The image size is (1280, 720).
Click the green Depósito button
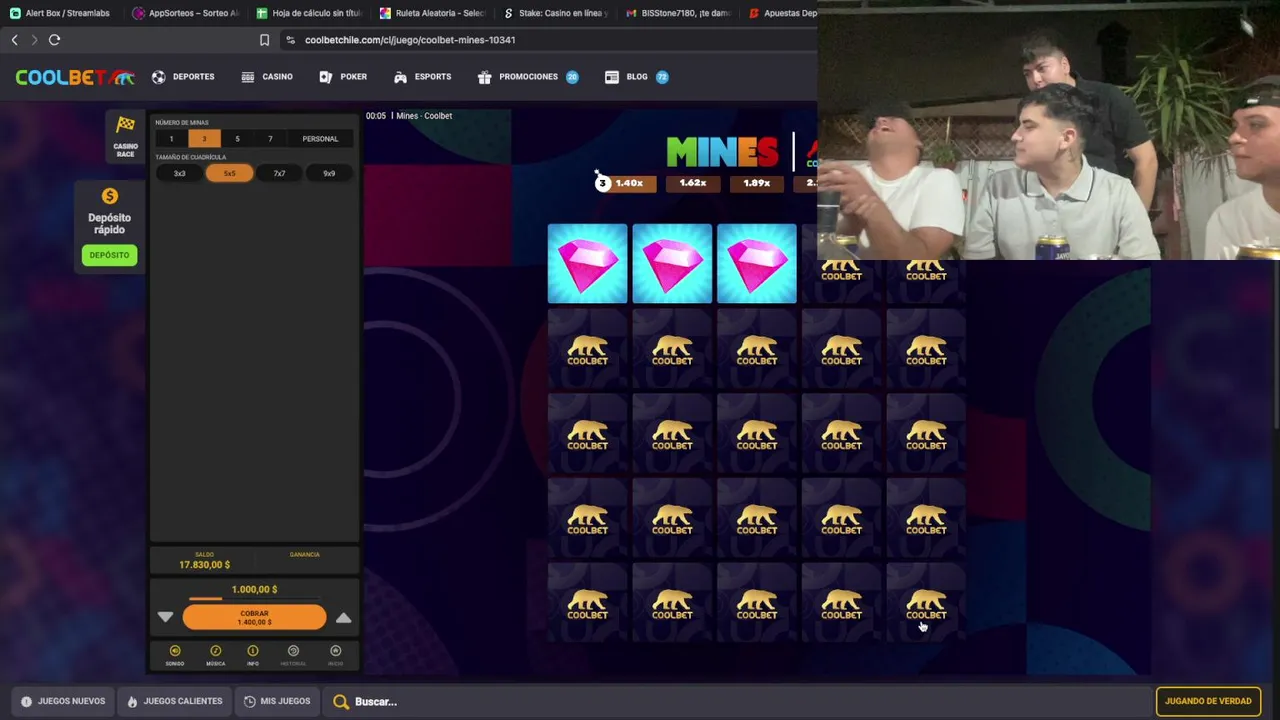[x=109, y=255]
